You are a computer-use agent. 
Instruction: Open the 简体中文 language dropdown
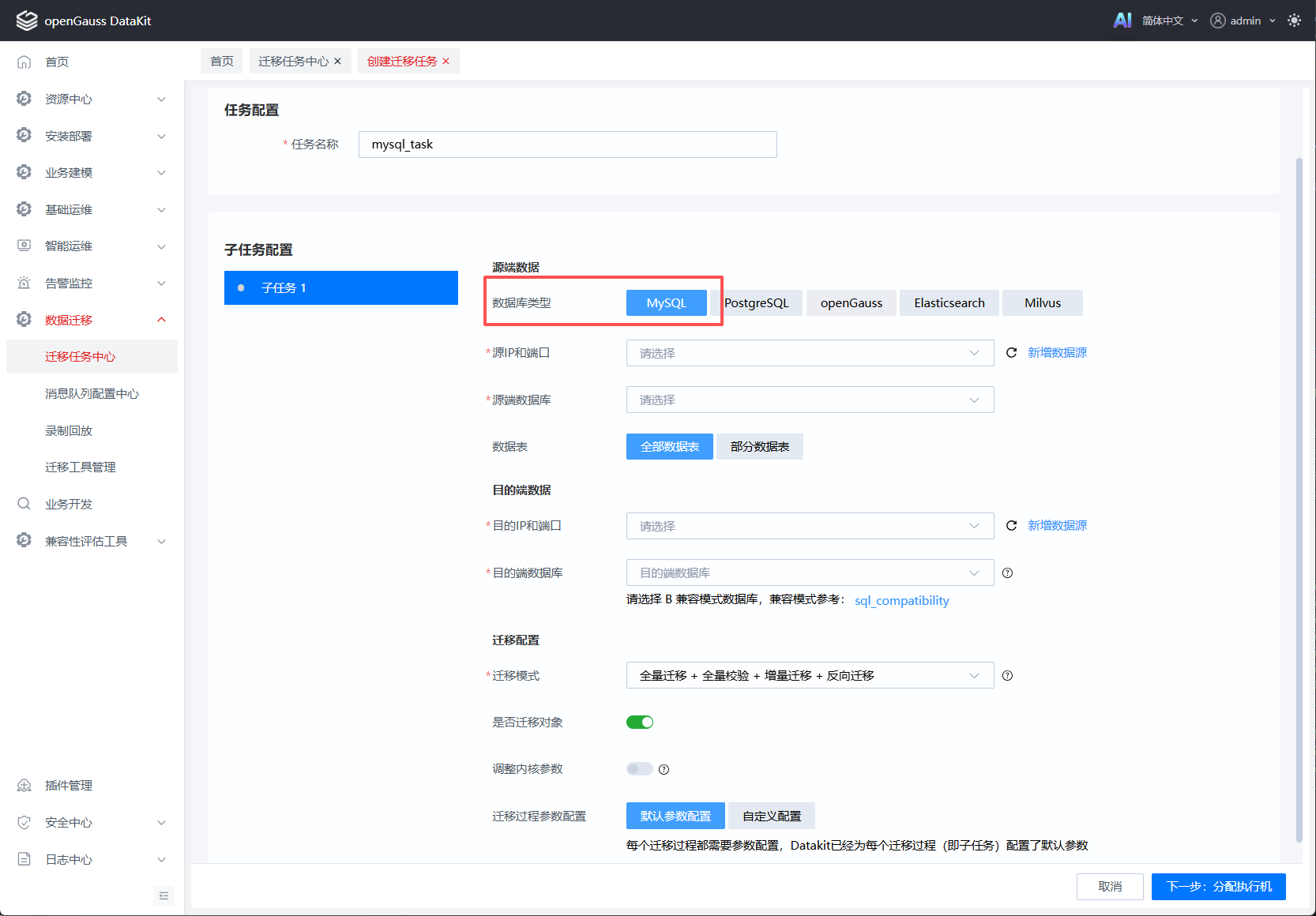[1170, 21]
